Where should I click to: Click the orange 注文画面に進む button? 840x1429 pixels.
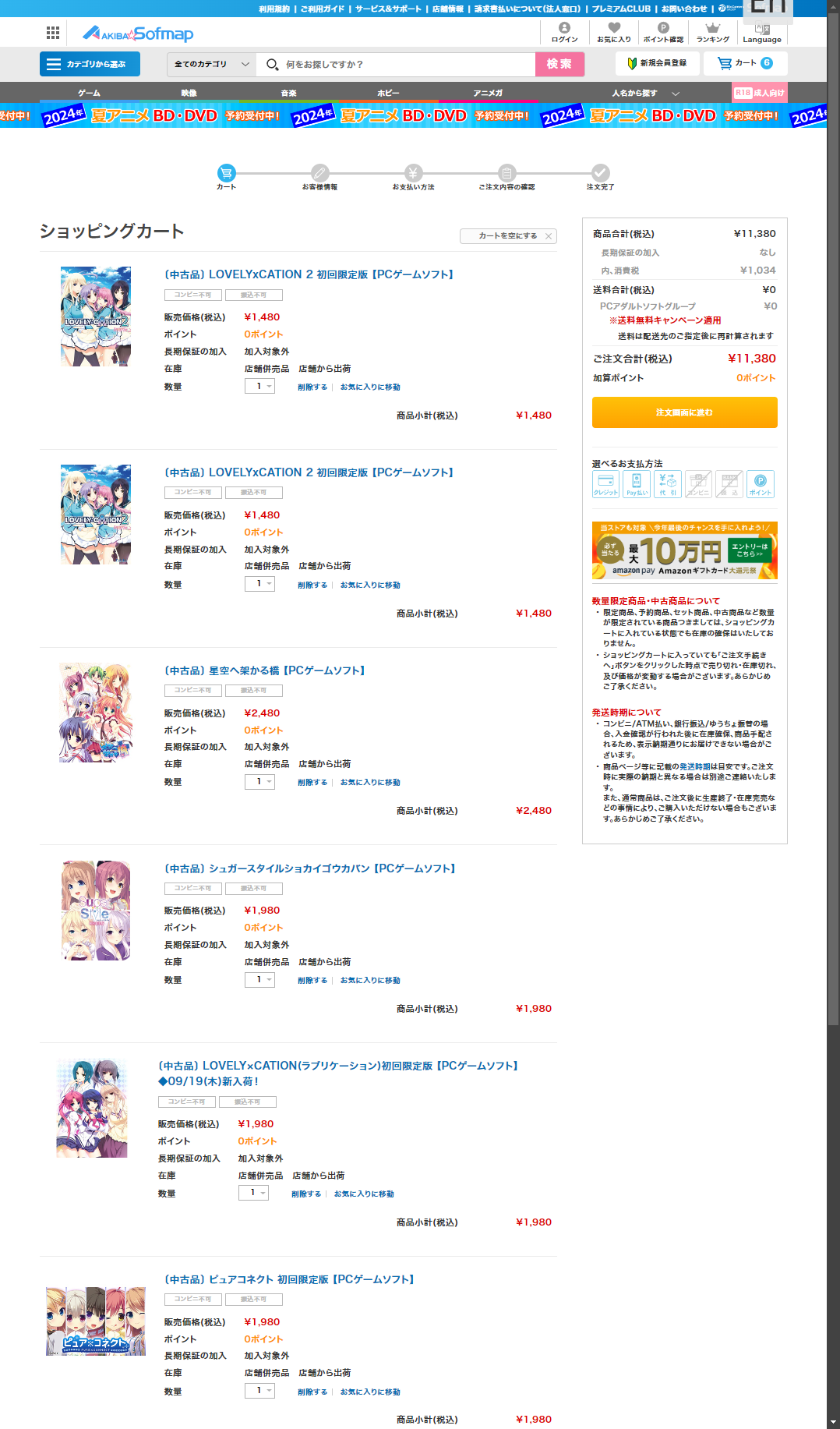pos(684,412)
